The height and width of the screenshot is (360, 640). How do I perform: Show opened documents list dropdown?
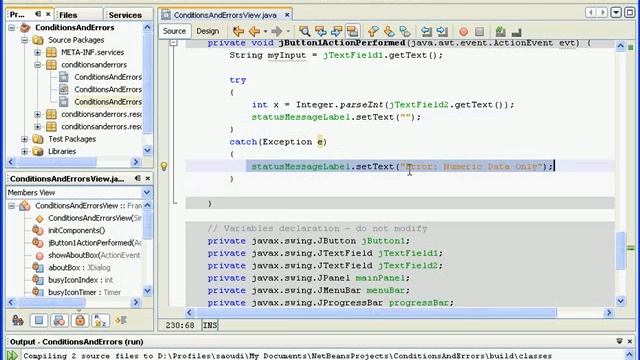[x=616, y=12]
